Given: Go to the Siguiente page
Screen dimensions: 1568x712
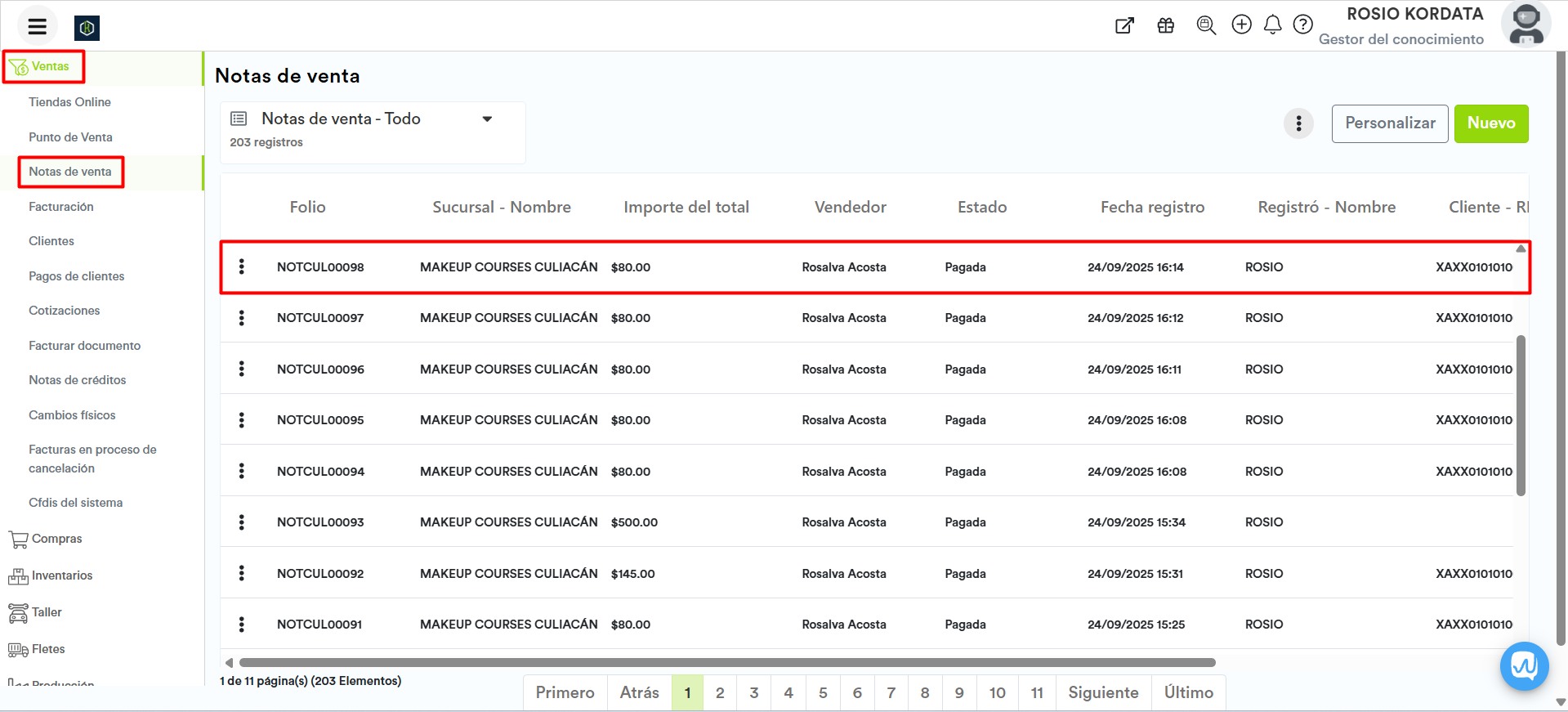Looking at the screenshot, I should point(1102,692).
